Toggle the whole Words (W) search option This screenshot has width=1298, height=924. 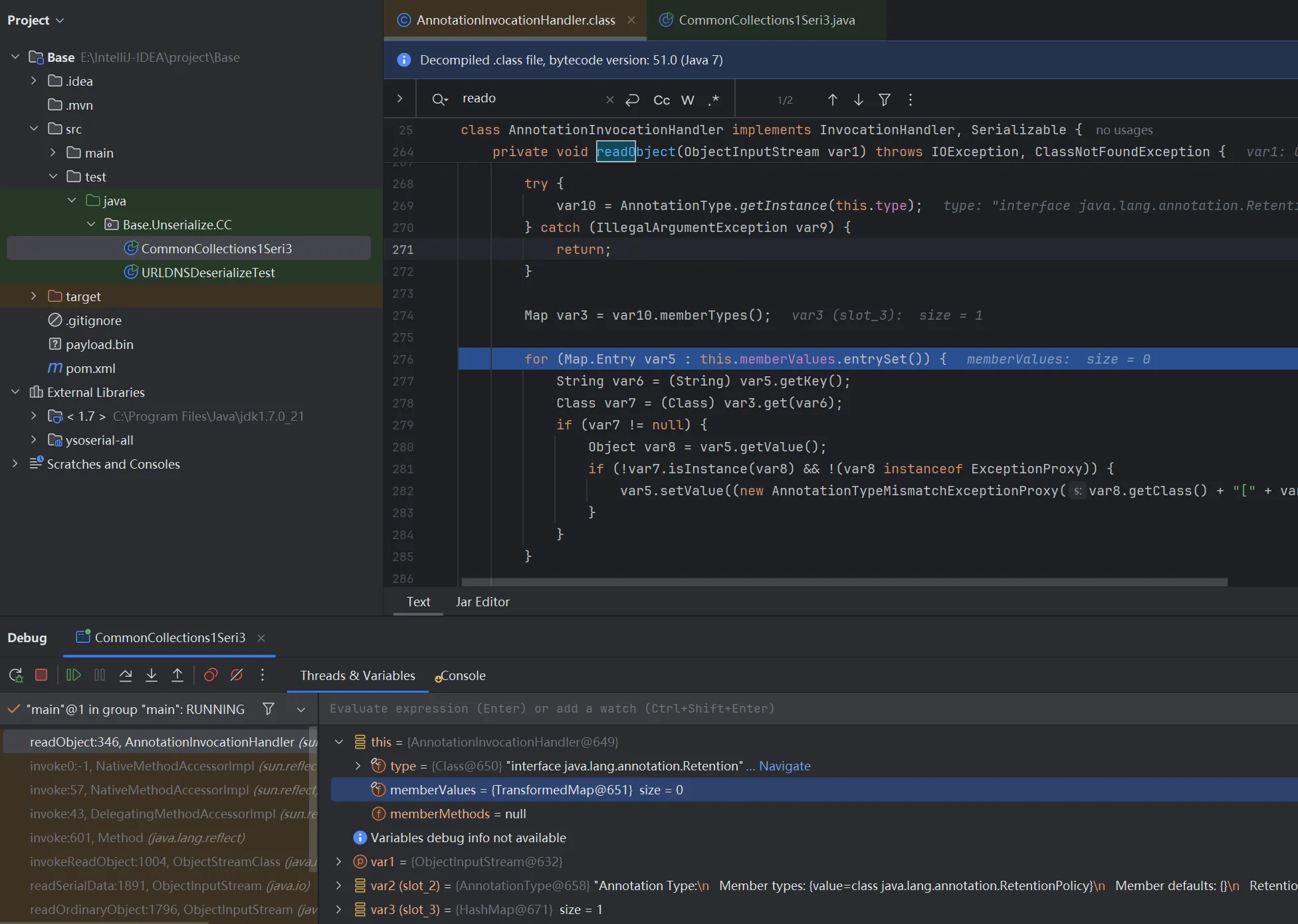tap(688, 100)
